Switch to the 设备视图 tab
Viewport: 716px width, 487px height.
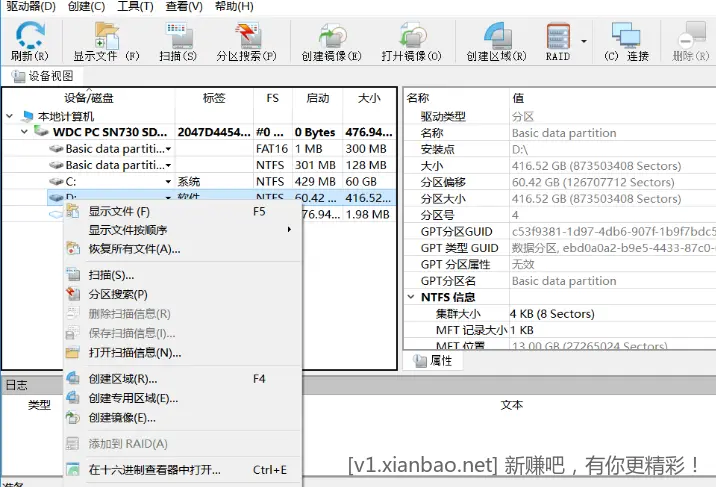coord(42,76)
